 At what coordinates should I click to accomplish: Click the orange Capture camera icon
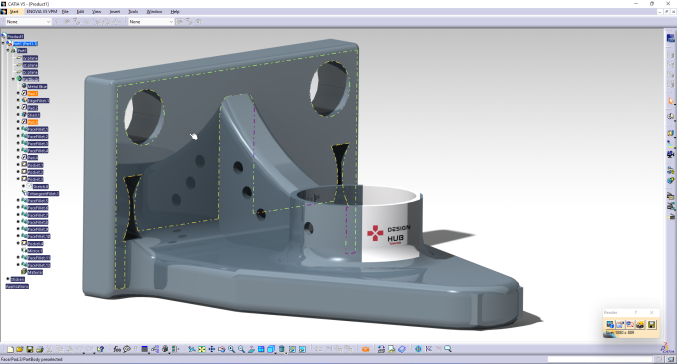(x=365, y=349)
